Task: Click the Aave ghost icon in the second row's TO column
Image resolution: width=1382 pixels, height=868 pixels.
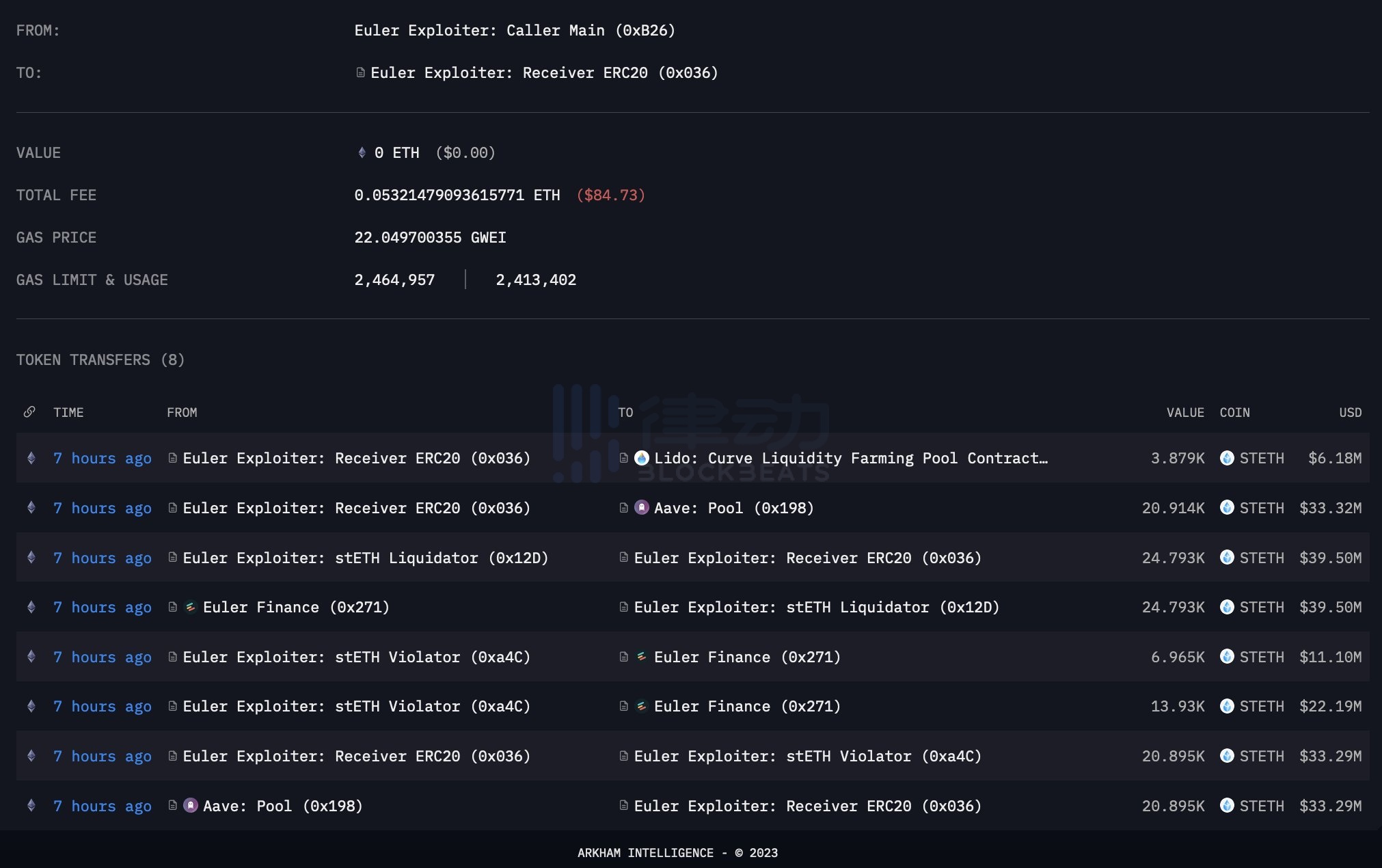Action: coord(641,508)
